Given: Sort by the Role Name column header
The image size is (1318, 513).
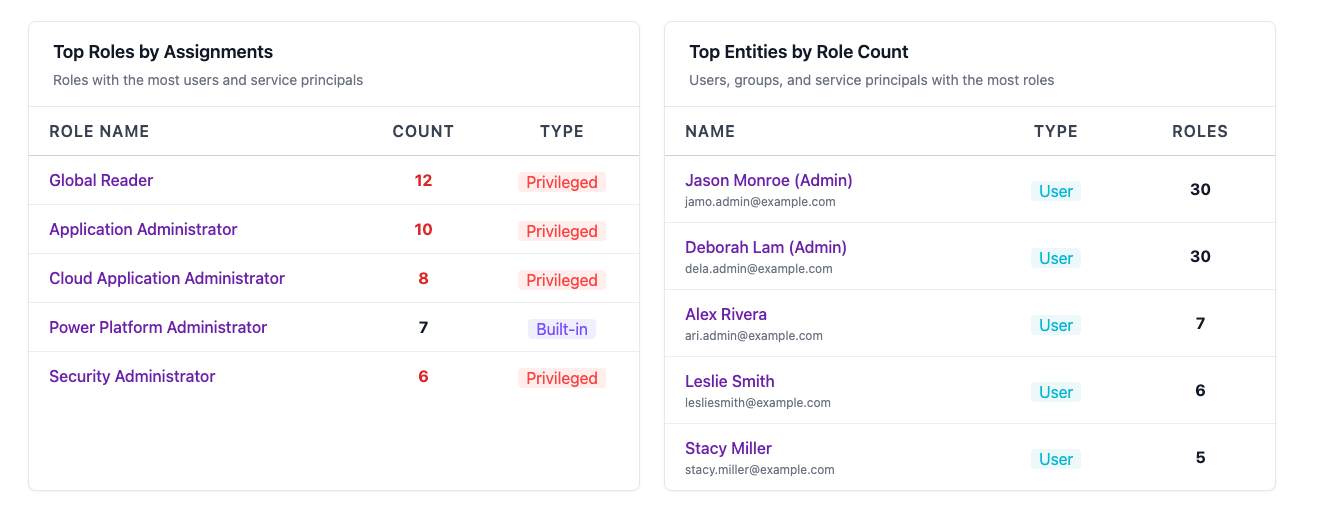Looking at the screenshot, I should coord(99,132).
